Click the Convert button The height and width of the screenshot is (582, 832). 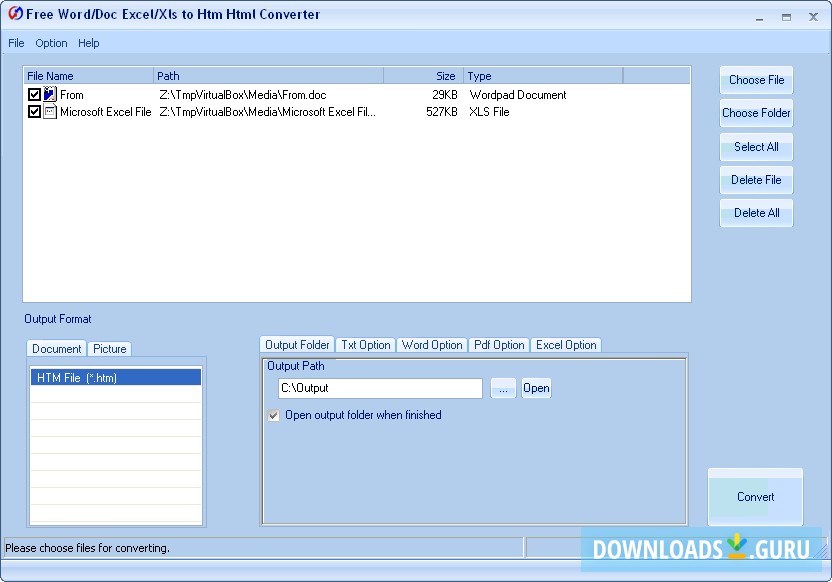coord(755,497)
